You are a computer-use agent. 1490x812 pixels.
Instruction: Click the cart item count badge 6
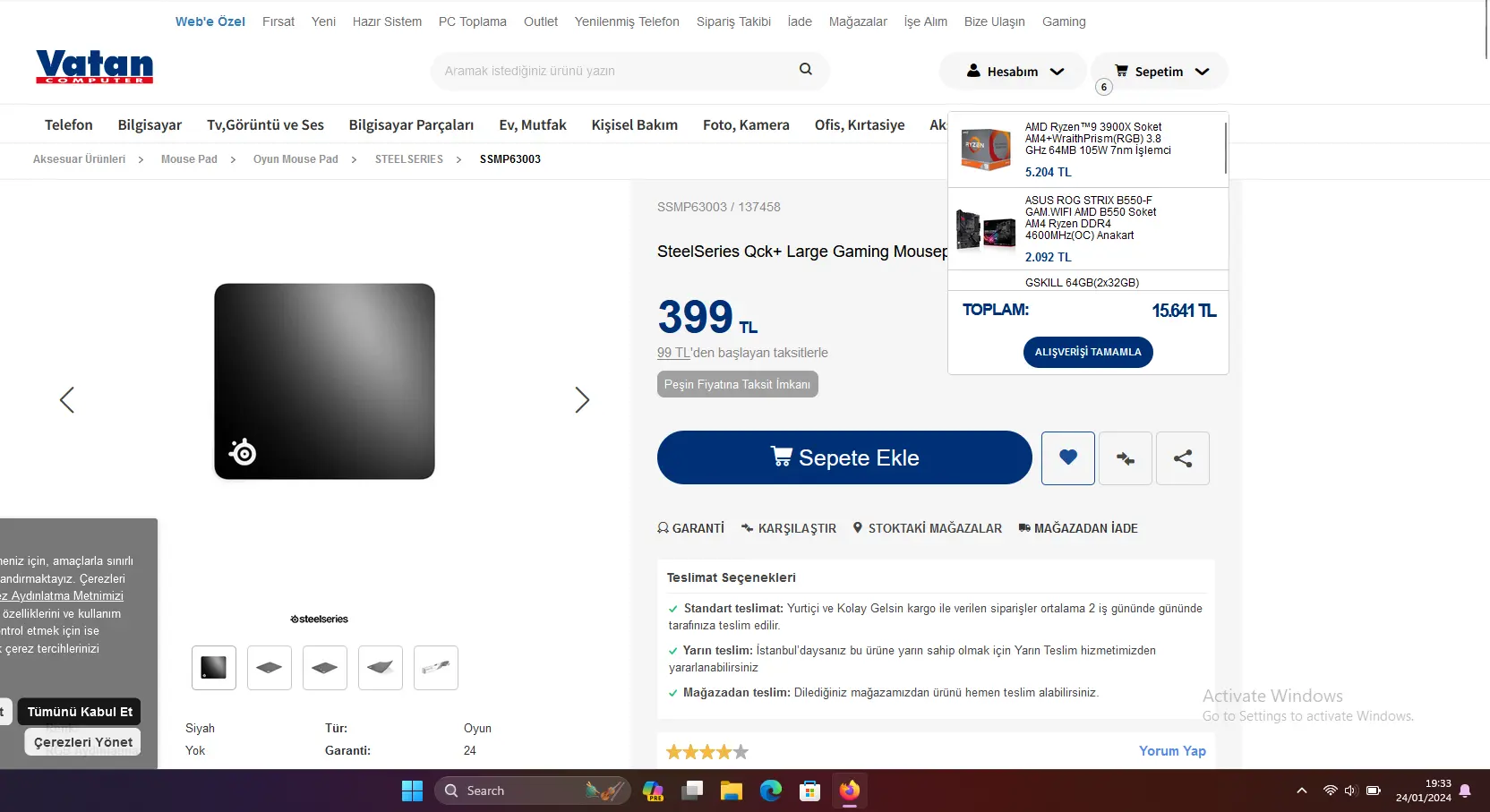tap(1104, 87)
